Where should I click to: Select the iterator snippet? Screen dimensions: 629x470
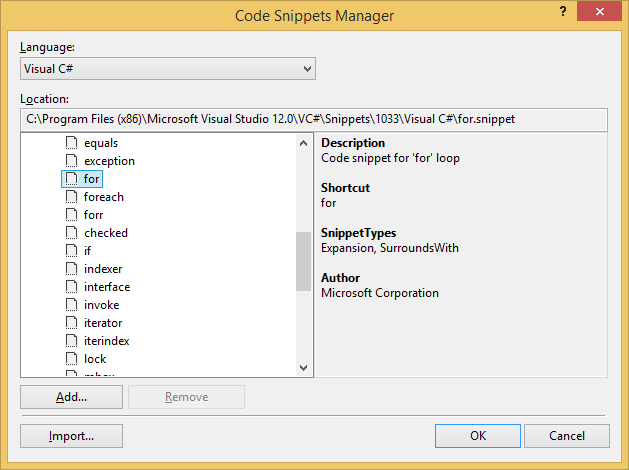103,323
